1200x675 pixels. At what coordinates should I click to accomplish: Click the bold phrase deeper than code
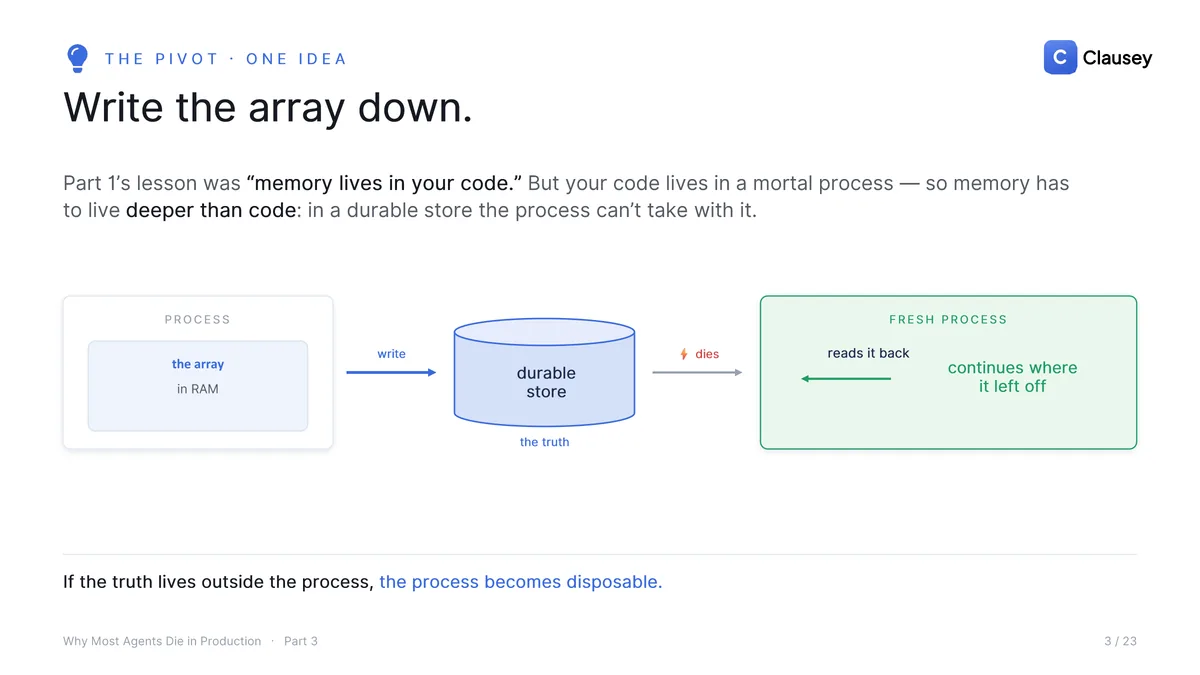(x=211, y=211)
